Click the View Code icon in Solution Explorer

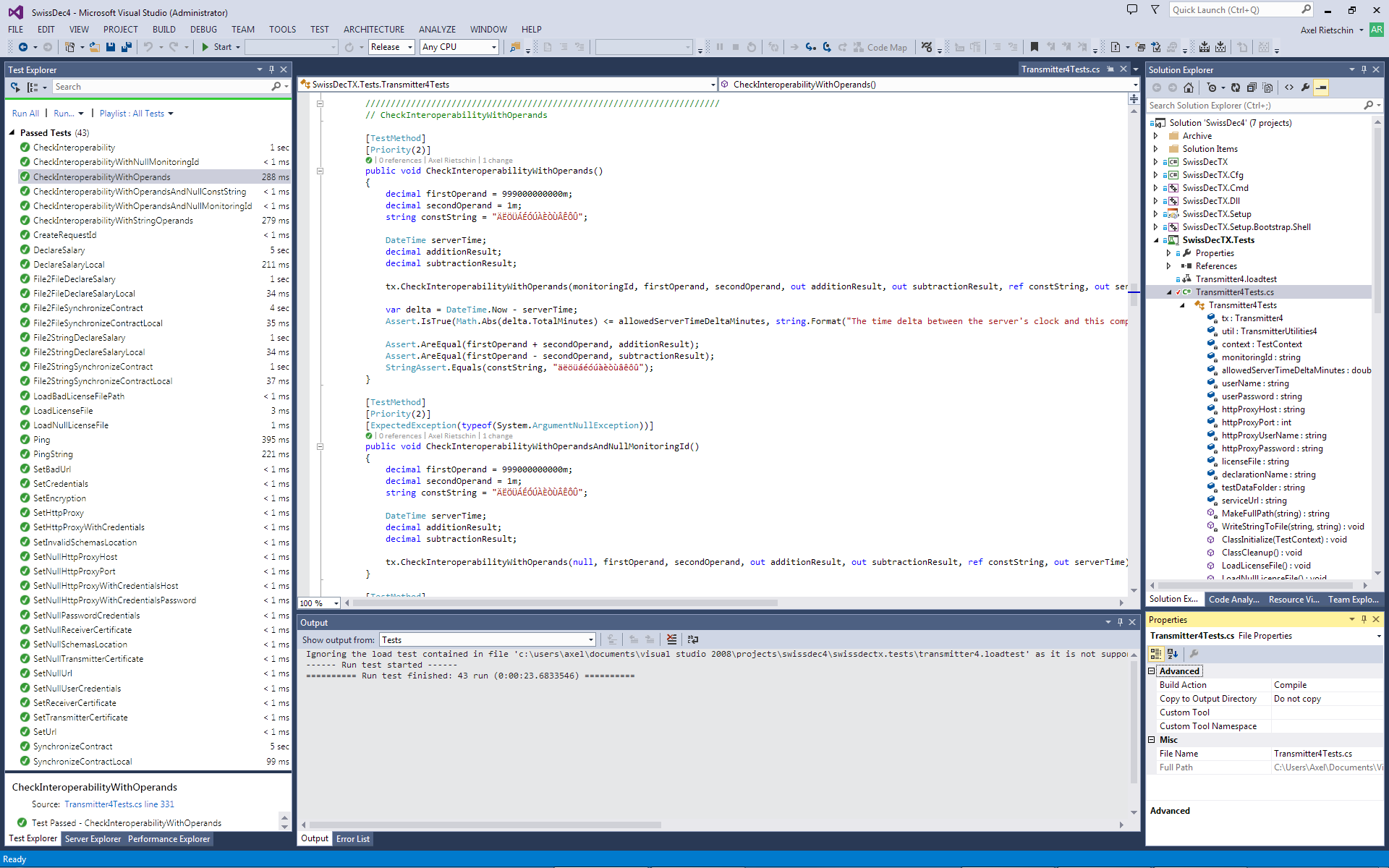[1289, 88]
